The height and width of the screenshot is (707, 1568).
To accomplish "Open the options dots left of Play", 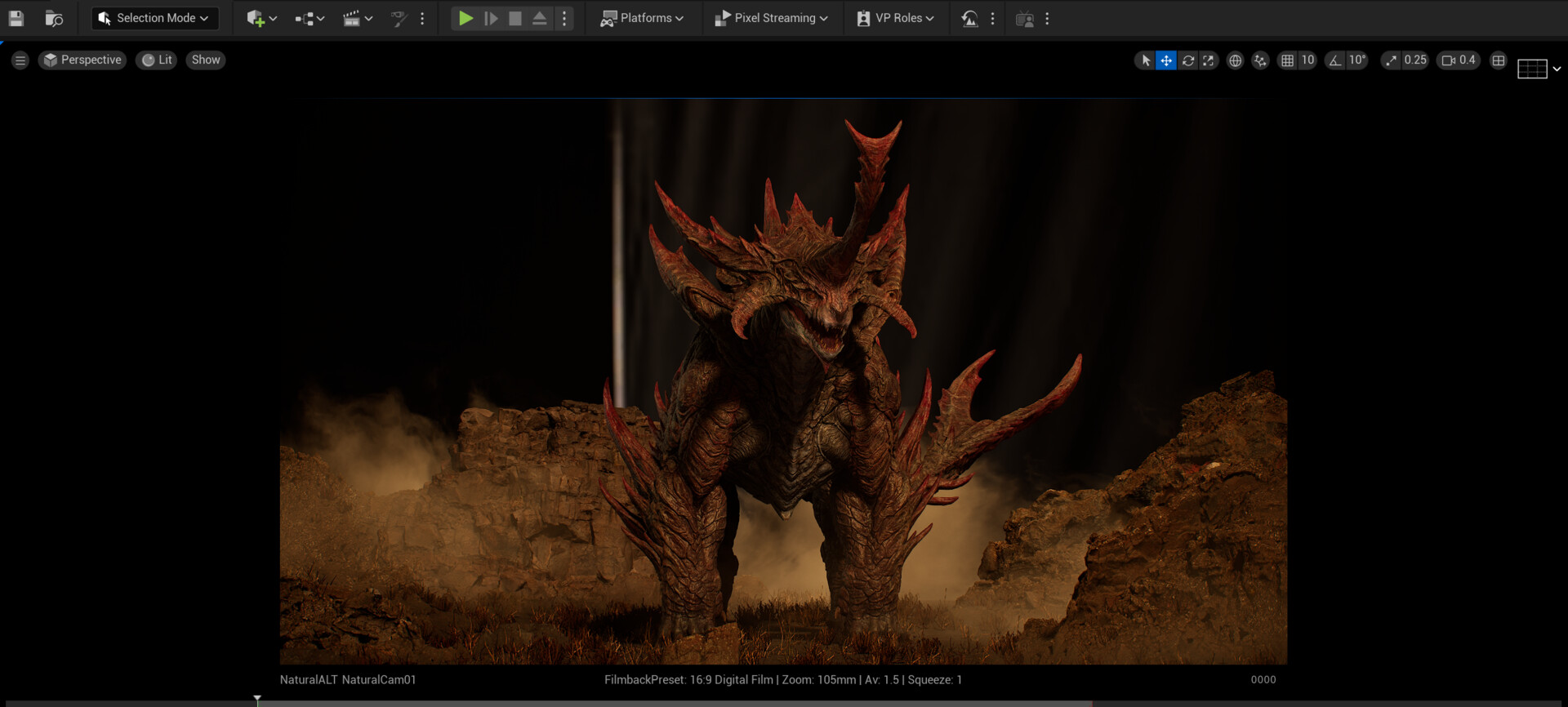I will click(422, 18).
